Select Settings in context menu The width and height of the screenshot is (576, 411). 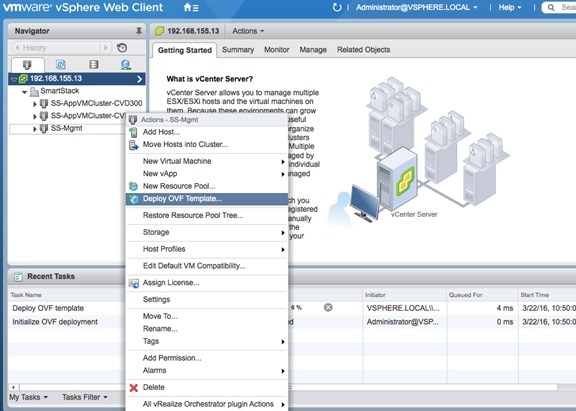click(x=207, y=300)
